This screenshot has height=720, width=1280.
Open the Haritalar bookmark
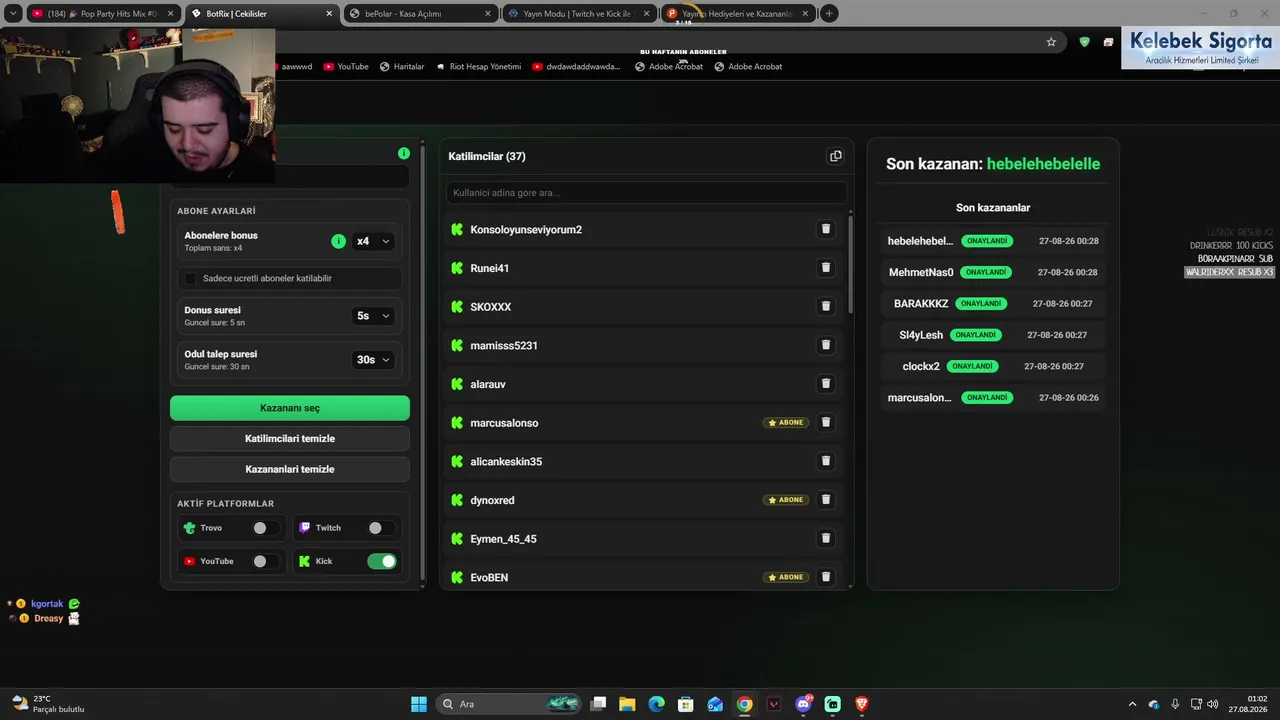coord(402,66)
